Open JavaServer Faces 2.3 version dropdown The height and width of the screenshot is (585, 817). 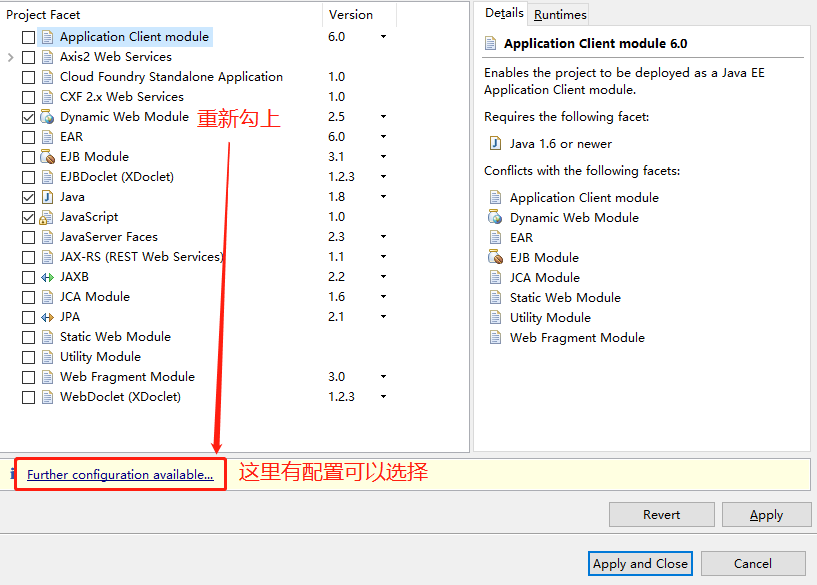click(383, 237)
